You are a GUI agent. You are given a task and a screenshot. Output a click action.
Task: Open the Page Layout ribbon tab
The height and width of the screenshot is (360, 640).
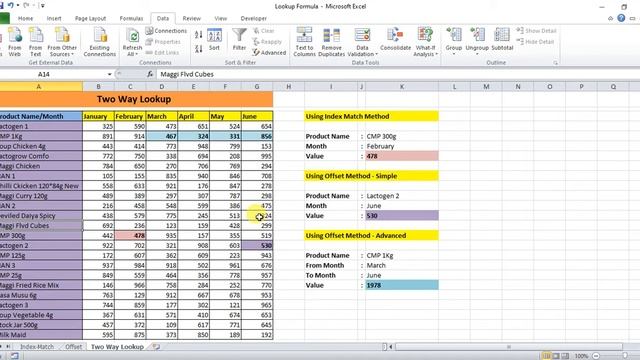(x=90, y=18)
